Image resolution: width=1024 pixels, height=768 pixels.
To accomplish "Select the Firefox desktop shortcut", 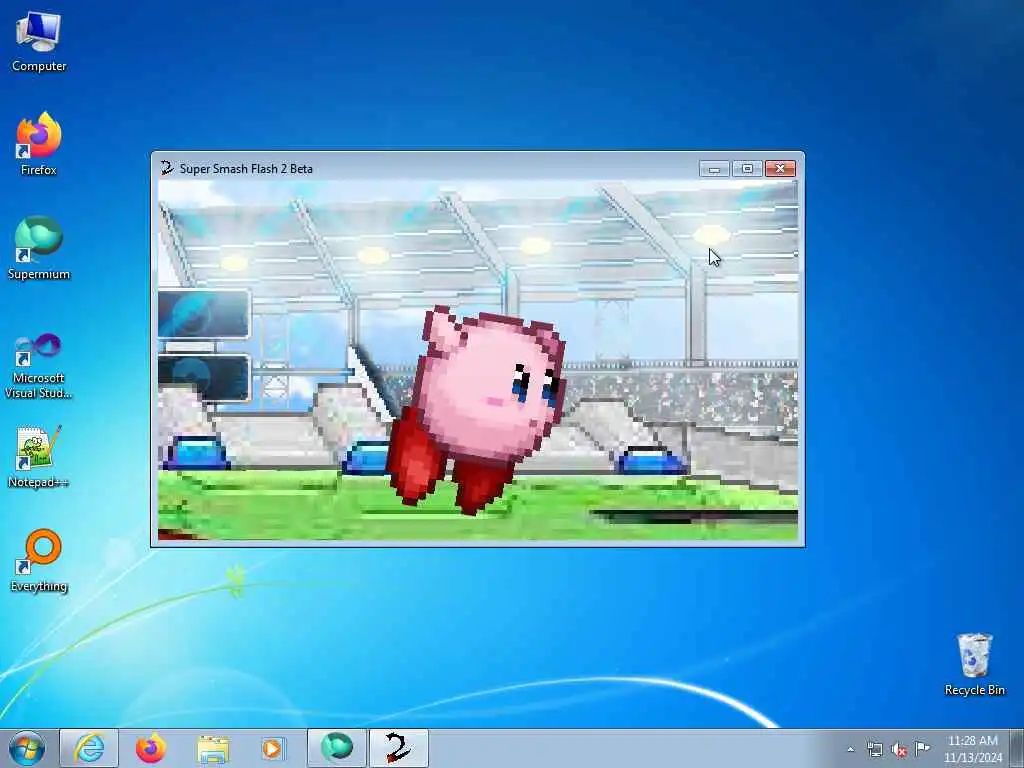I will pyautogui.click(x=39, y=144).
